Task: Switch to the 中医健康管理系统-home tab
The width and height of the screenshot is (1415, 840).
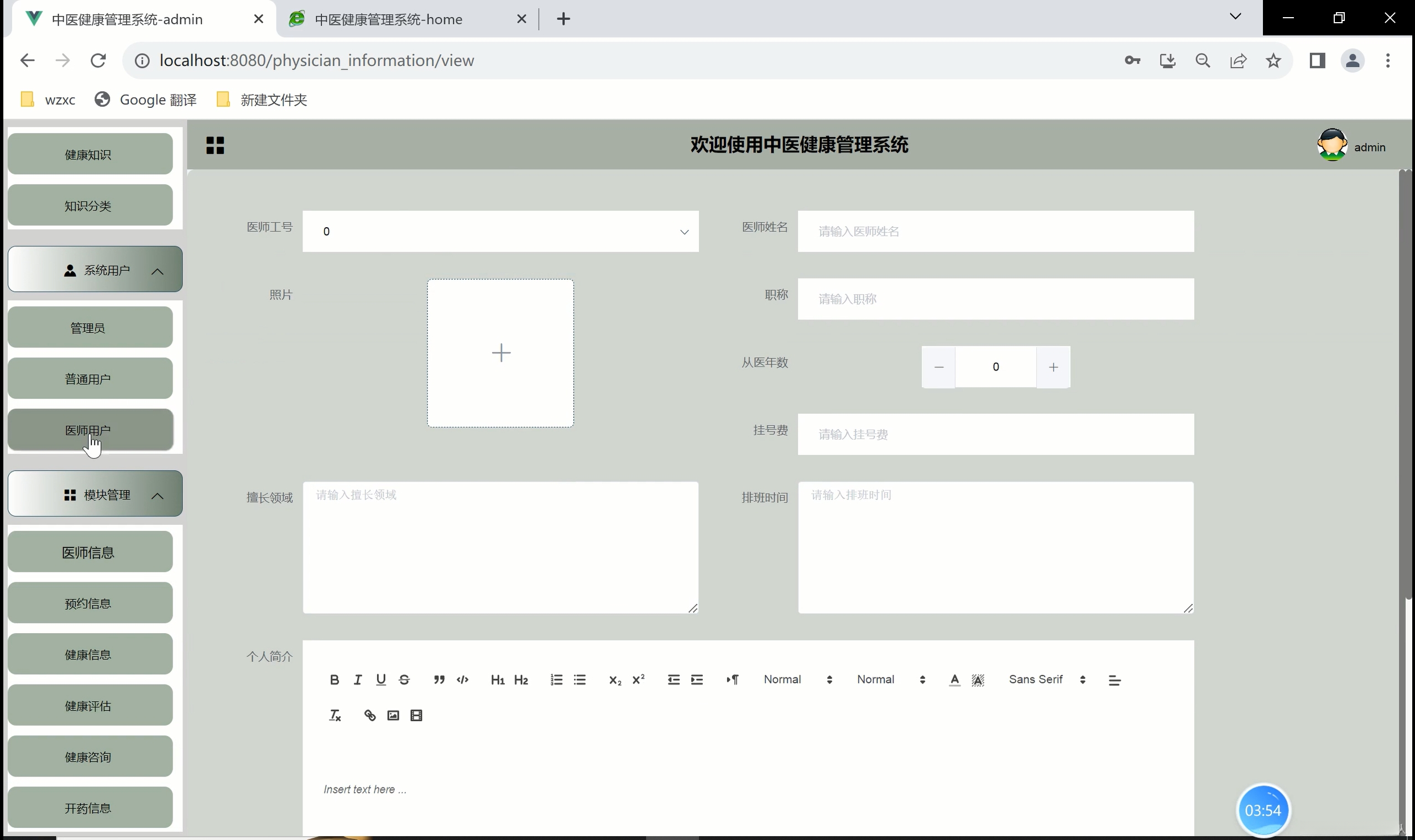Action: coord(388,19)
